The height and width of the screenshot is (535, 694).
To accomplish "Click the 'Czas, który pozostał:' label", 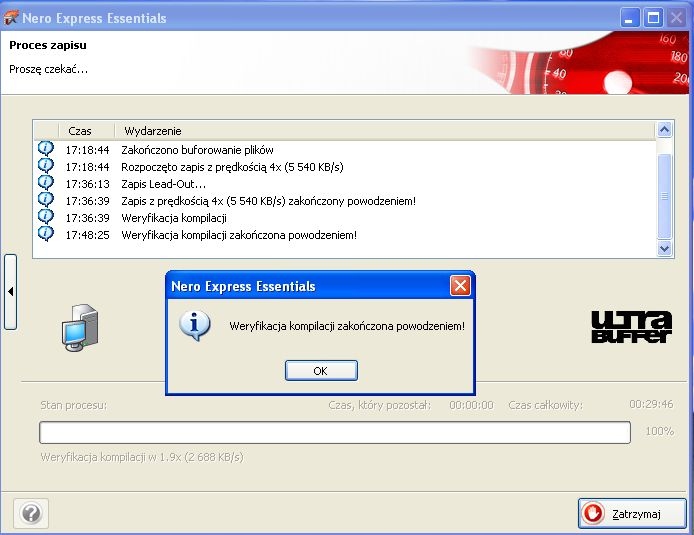I will click(379, 405).
